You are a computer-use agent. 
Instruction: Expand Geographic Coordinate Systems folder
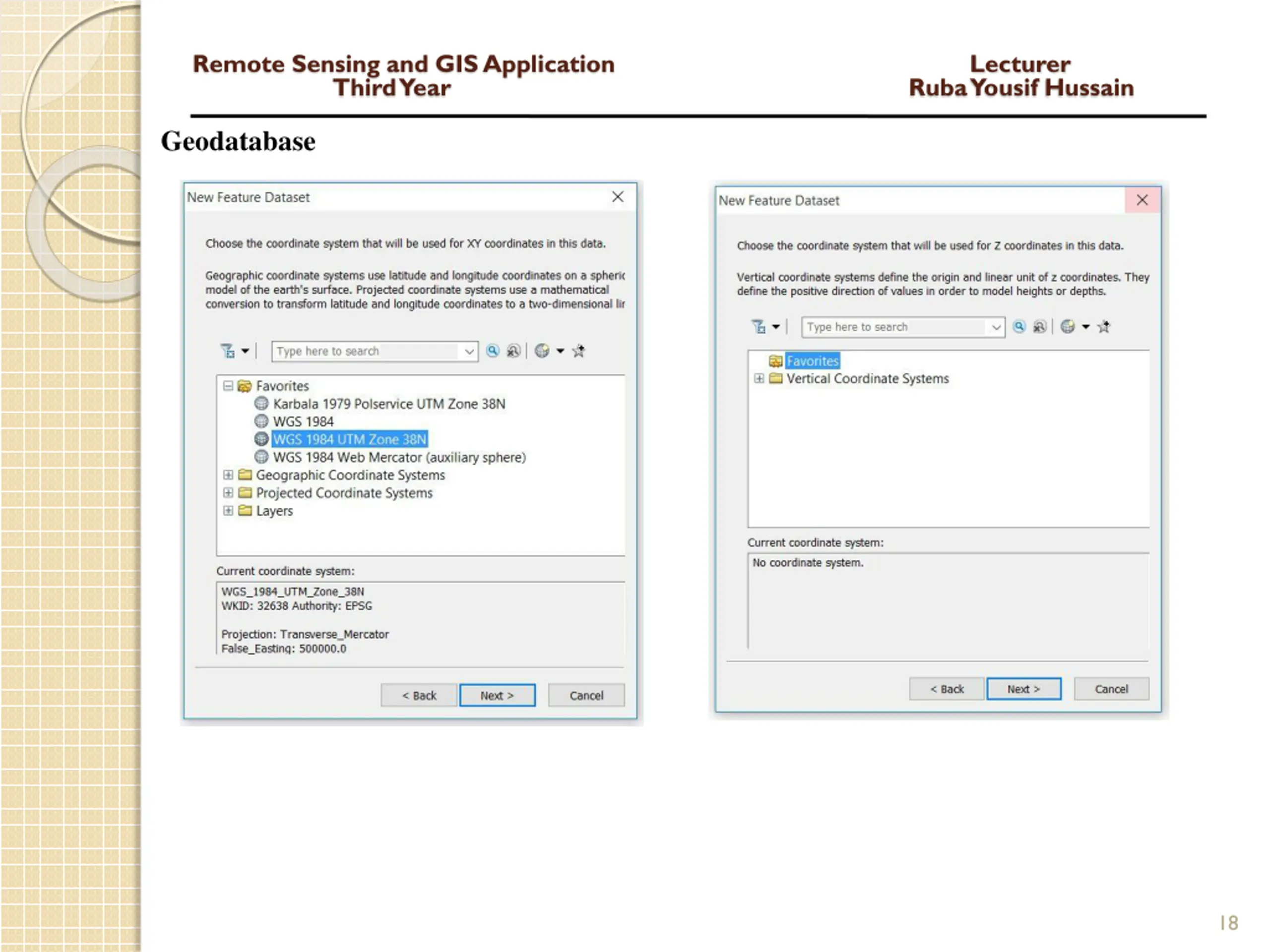click(x=228, y=475)
